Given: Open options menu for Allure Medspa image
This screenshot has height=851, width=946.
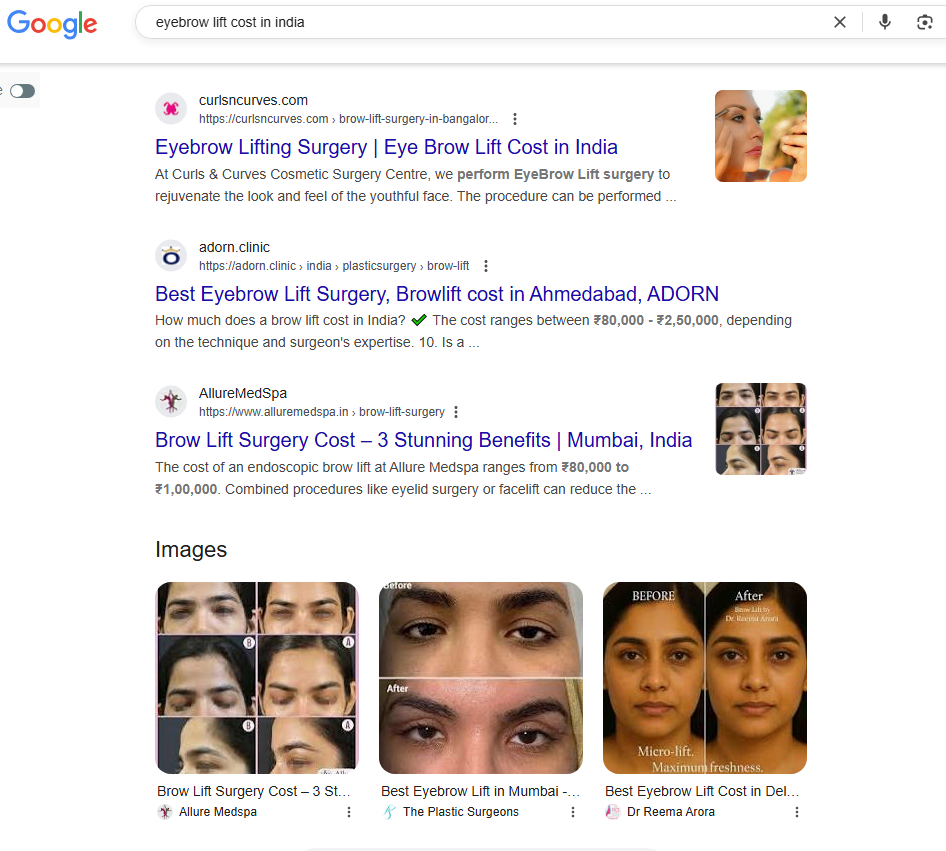Looking at the screenshot, I should [x=349, y=812].
